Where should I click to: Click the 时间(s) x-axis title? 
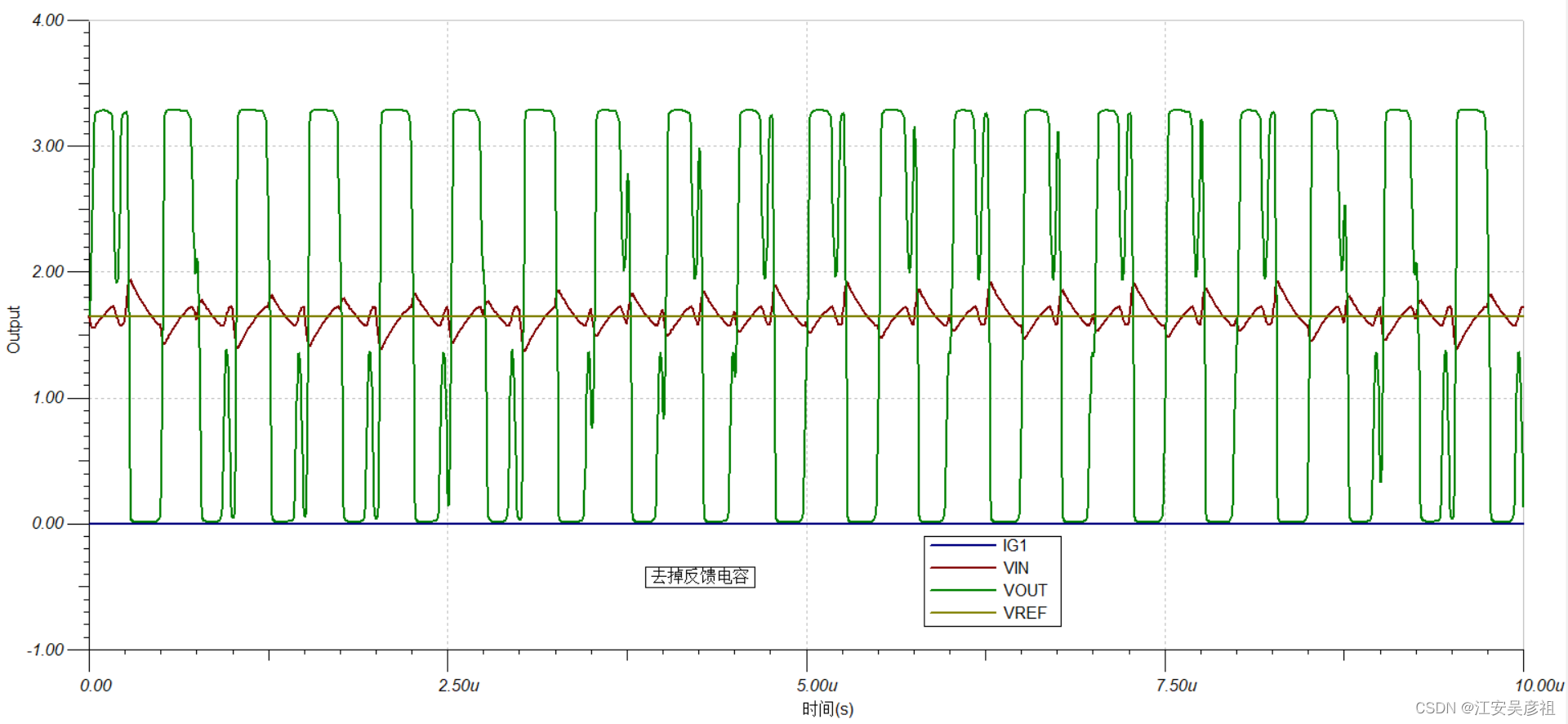tap(827, 708)
